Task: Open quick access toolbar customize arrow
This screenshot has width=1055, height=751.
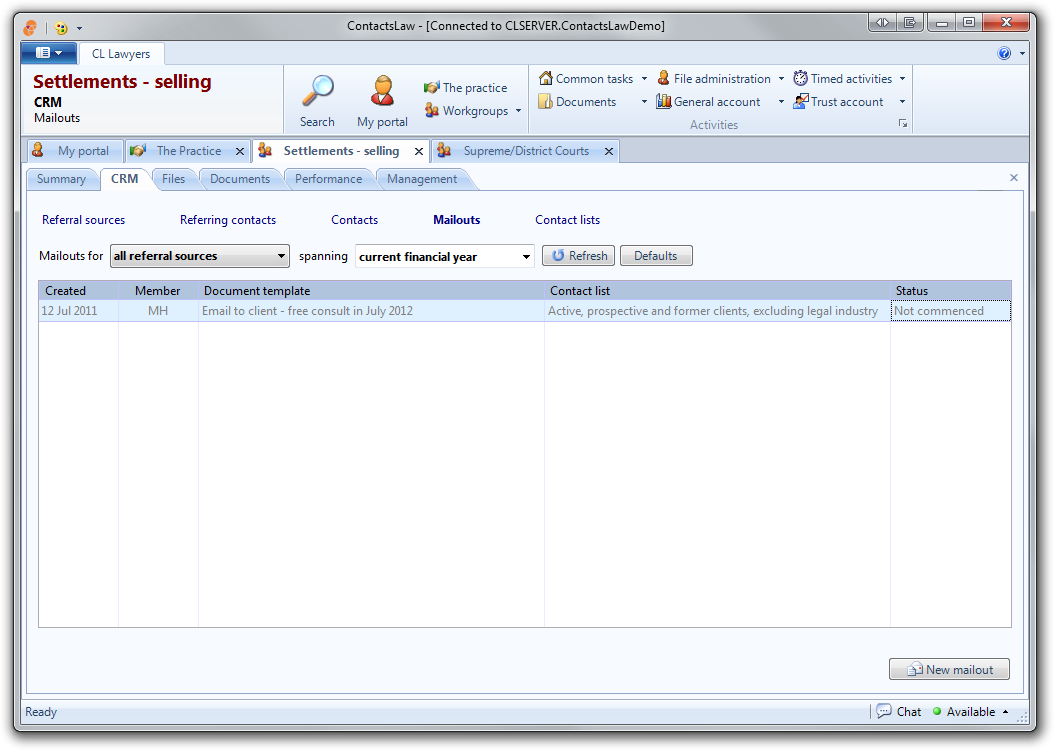Action: (x=79, y=28)
